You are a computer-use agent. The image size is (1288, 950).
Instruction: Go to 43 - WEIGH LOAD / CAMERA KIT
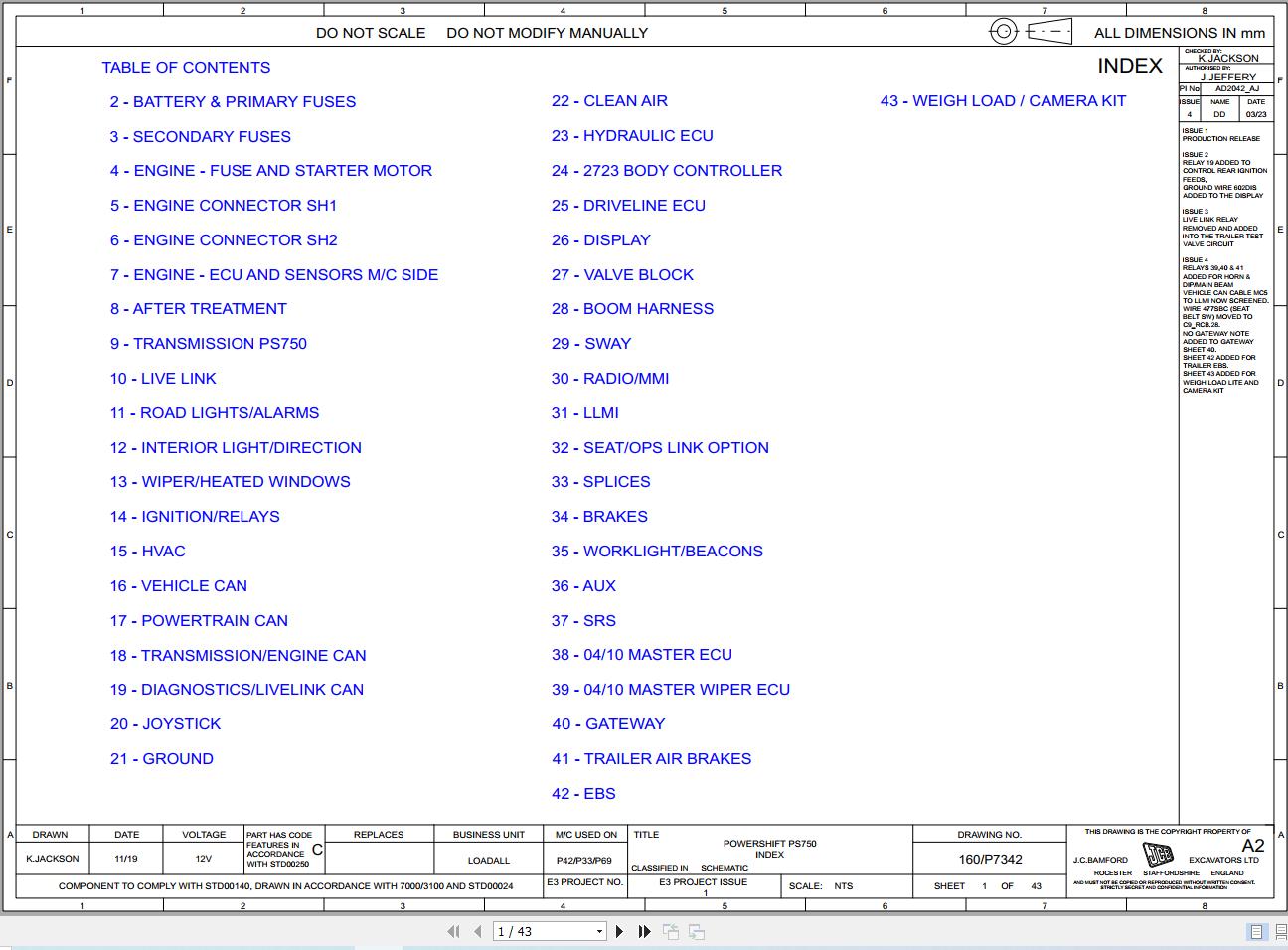1003,100
